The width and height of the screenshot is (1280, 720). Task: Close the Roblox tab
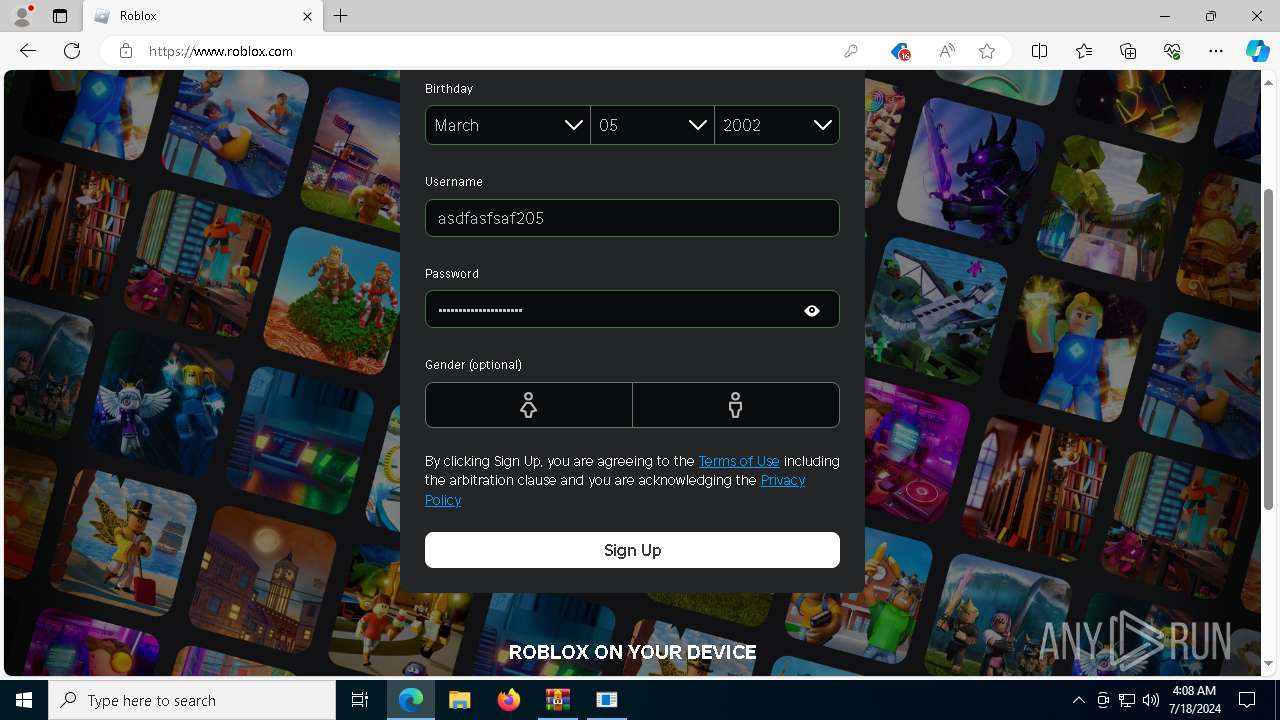coord(308,16)
